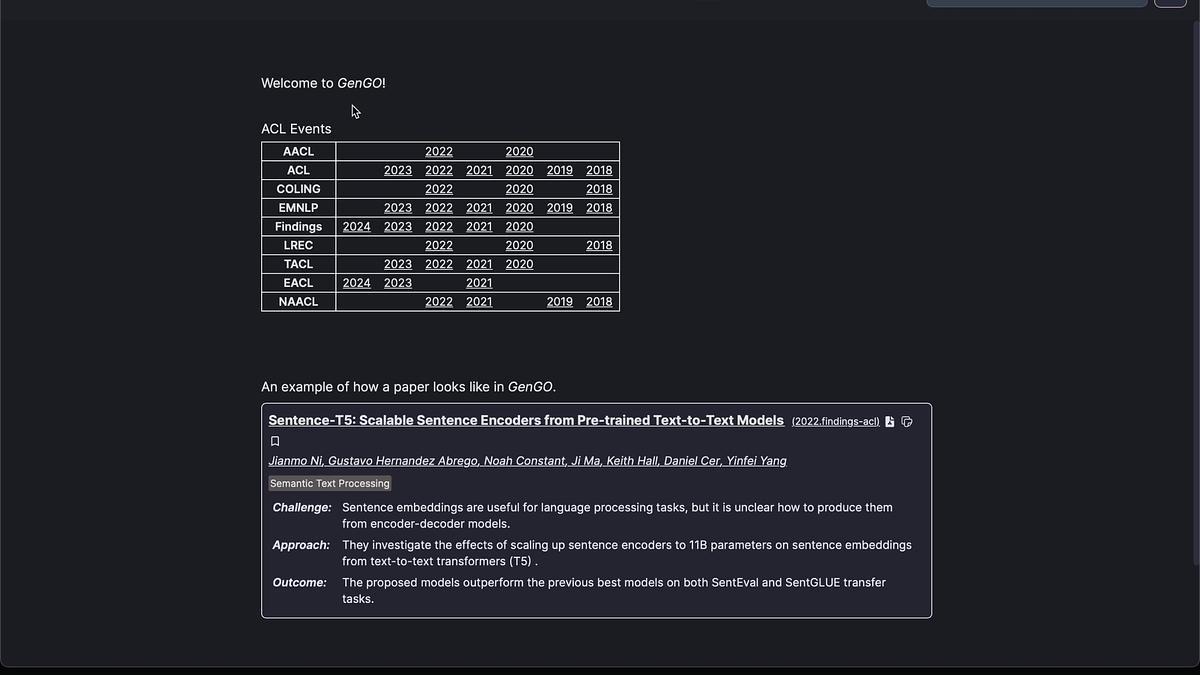
Task: Click the 'Findings' row header cell
Action: pyautogui.click(x=298, y=227)
